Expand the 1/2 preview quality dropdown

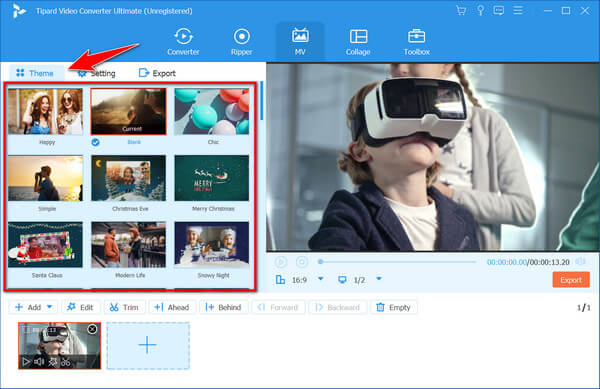pyautogui.click(x=379, y=279)
